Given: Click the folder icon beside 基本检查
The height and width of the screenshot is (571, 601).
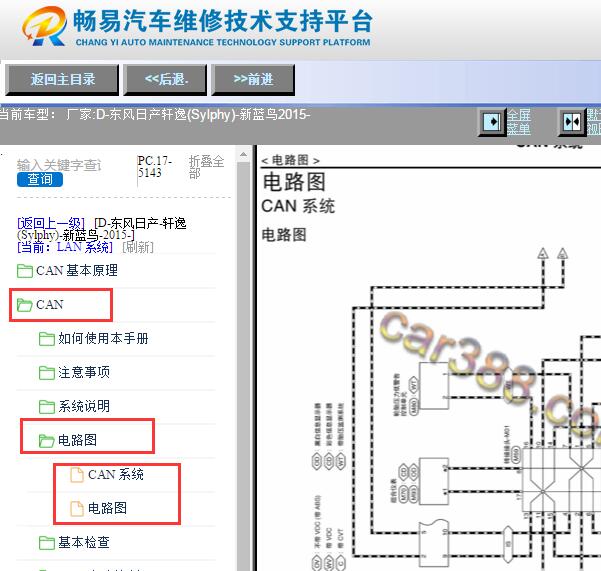Looking at the screenshot, I should (47, 543).
